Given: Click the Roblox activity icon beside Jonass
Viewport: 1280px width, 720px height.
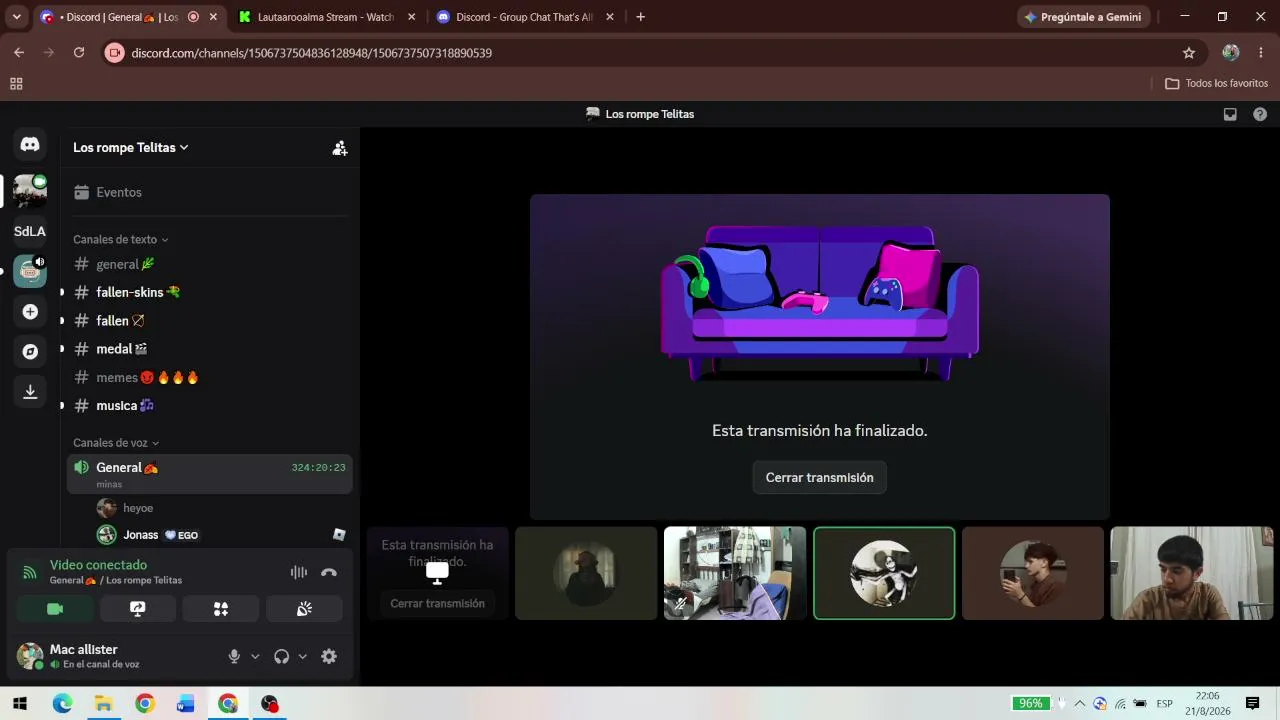Looking at the screenshot, I should tap(339, 535).
